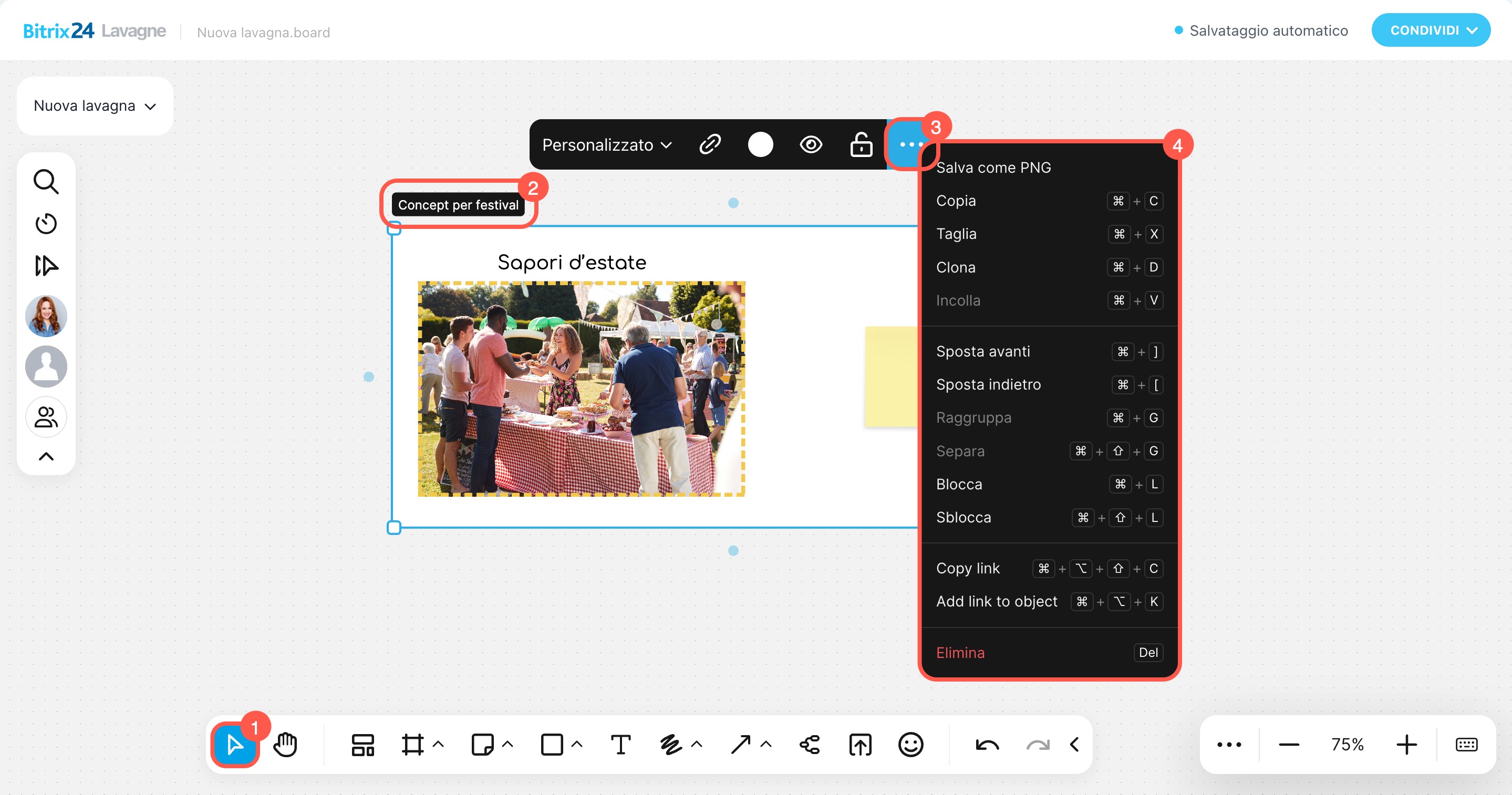Click the link icon in frame toolbar
Viewport: 1512px width, 795px height.
click(x=710, y=144)
